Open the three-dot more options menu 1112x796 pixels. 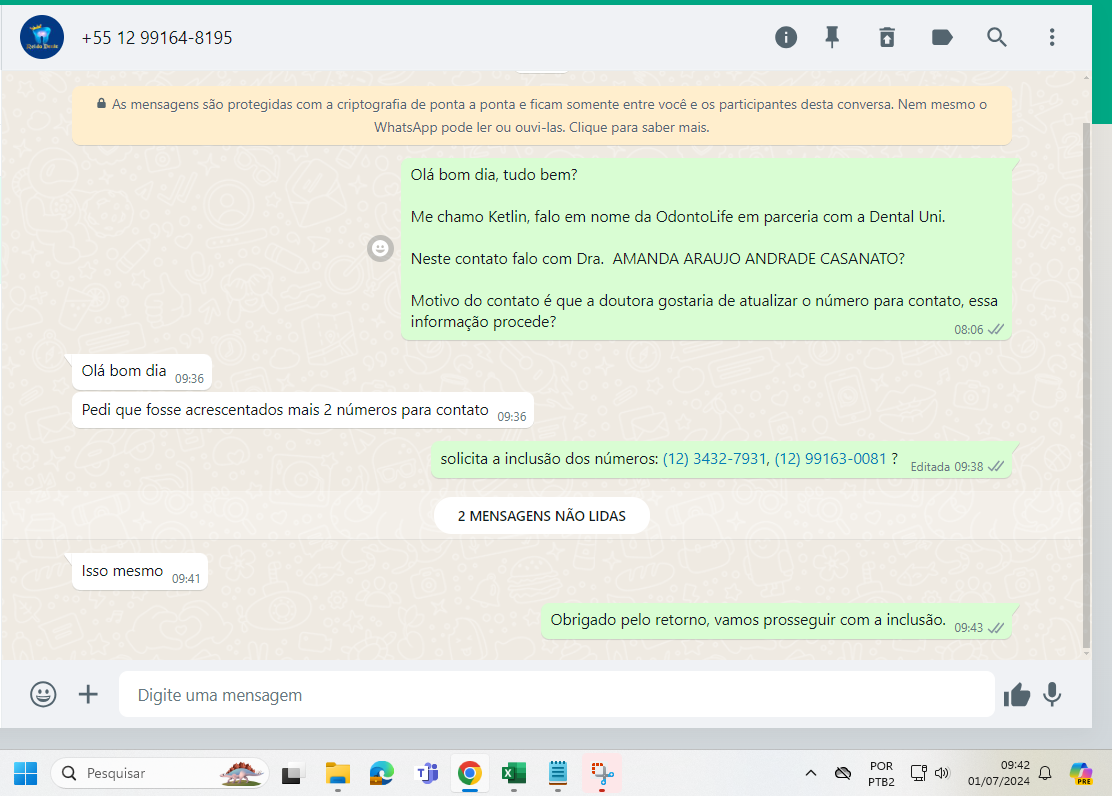point(1052,37)
